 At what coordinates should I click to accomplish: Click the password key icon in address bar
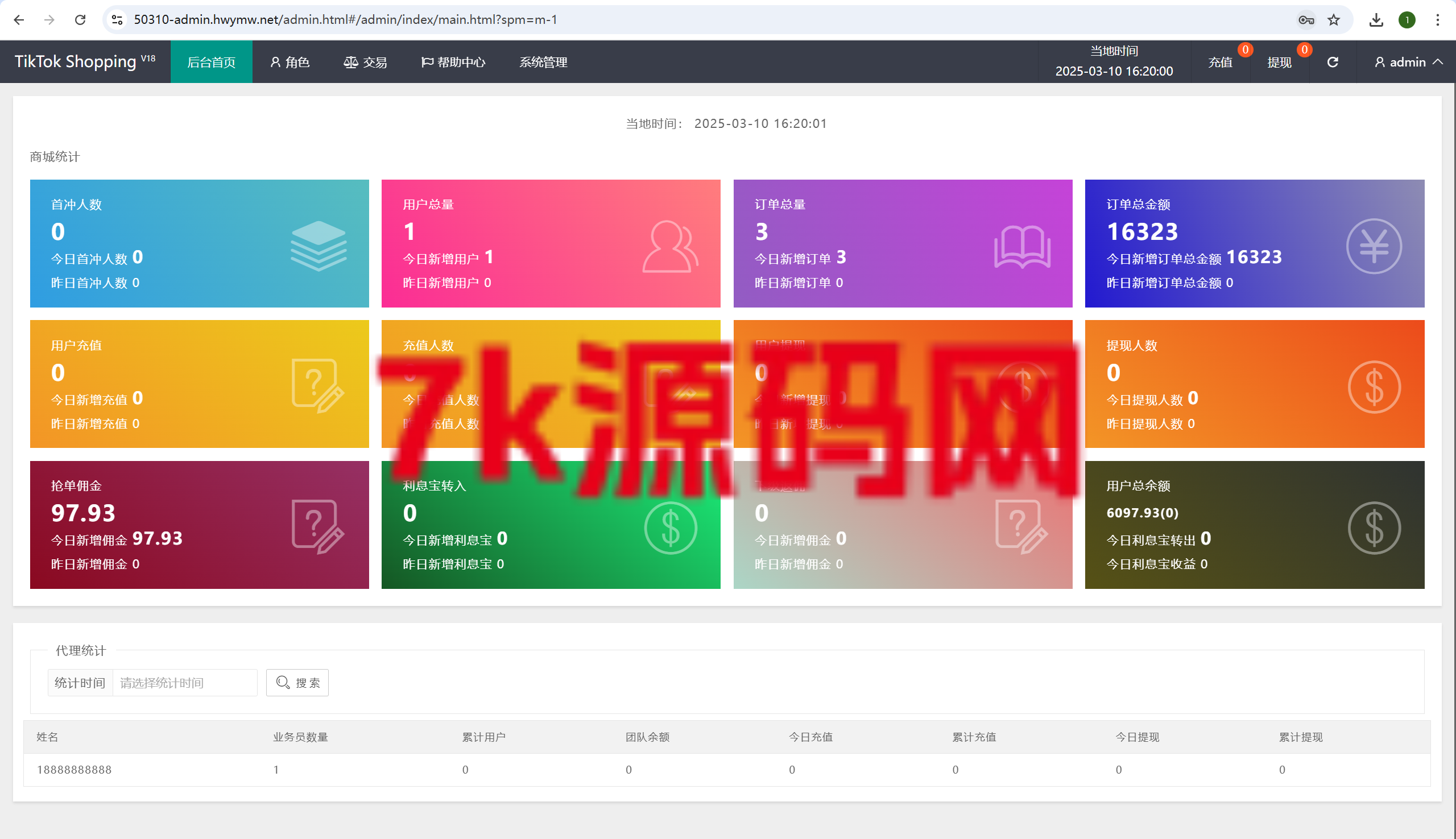point(1305,20)
